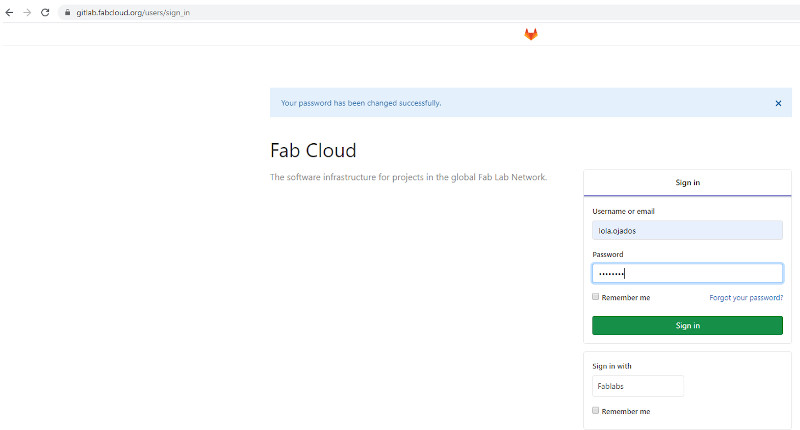Click the 'Password' label

608,254
